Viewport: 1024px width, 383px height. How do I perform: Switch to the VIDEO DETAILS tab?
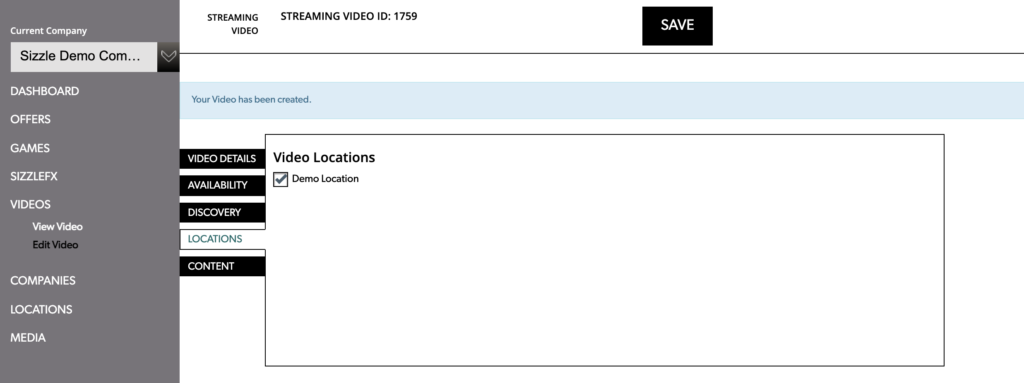click(x=222, y=159)
